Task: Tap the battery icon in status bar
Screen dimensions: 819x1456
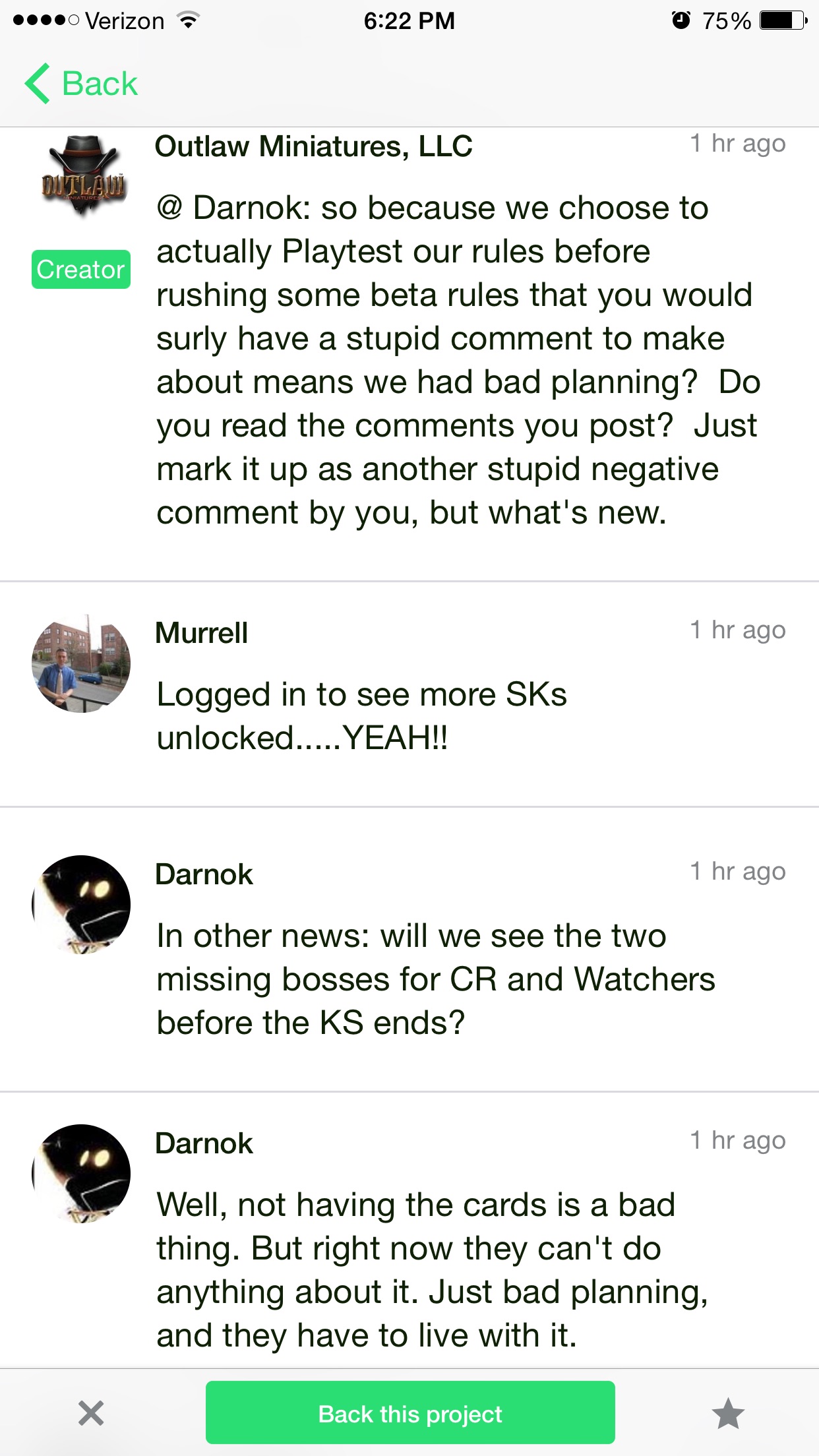Action: [783, 20]
